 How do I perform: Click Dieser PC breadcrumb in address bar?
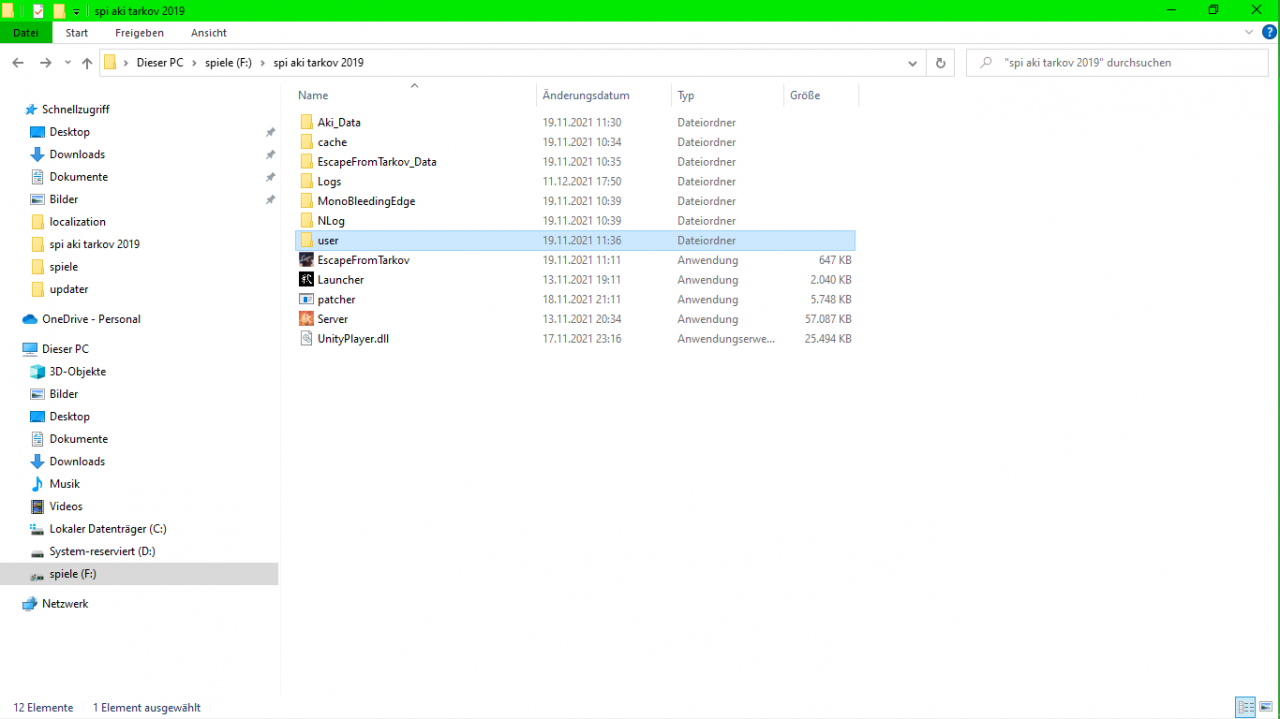tap(160, 62)
